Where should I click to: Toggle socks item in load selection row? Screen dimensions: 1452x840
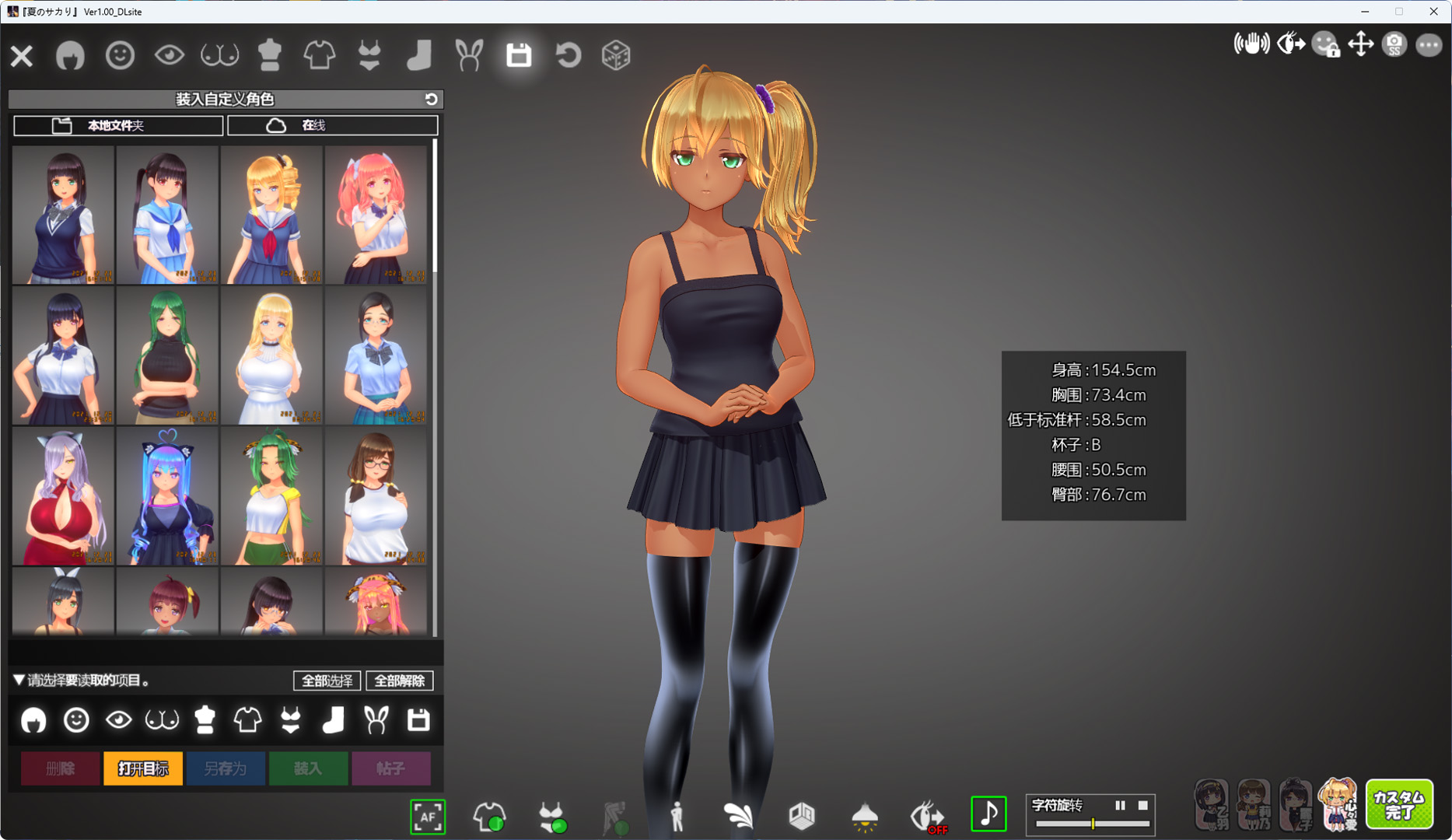[334, 720]
